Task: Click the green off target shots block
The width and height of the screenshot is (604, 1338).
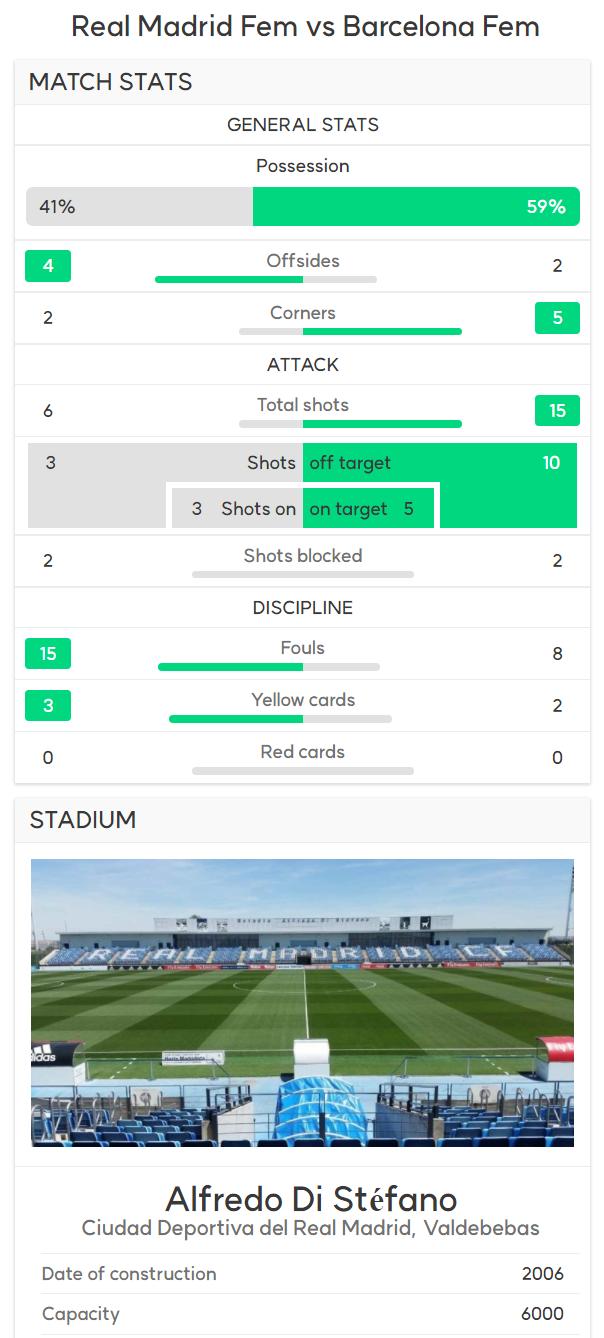Action: (x=440, y=485)
